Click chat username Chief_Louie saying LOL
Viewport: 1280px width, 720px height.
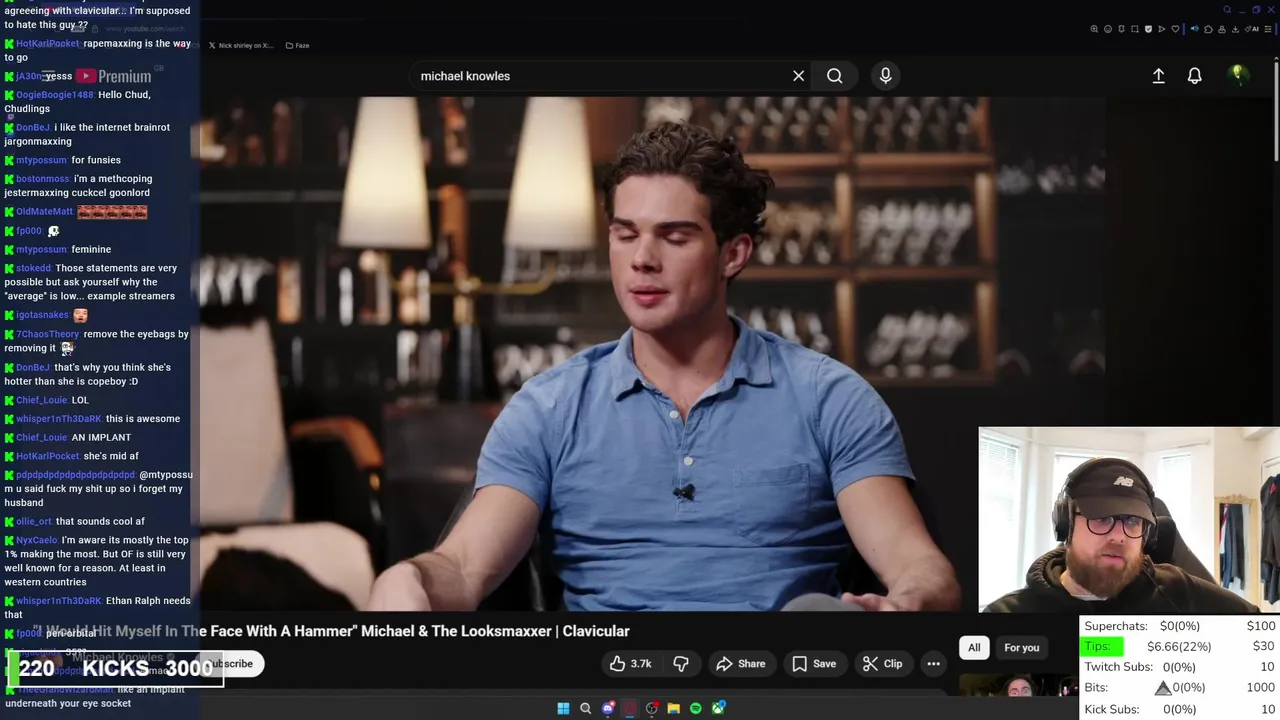click(x=41, y=400)
